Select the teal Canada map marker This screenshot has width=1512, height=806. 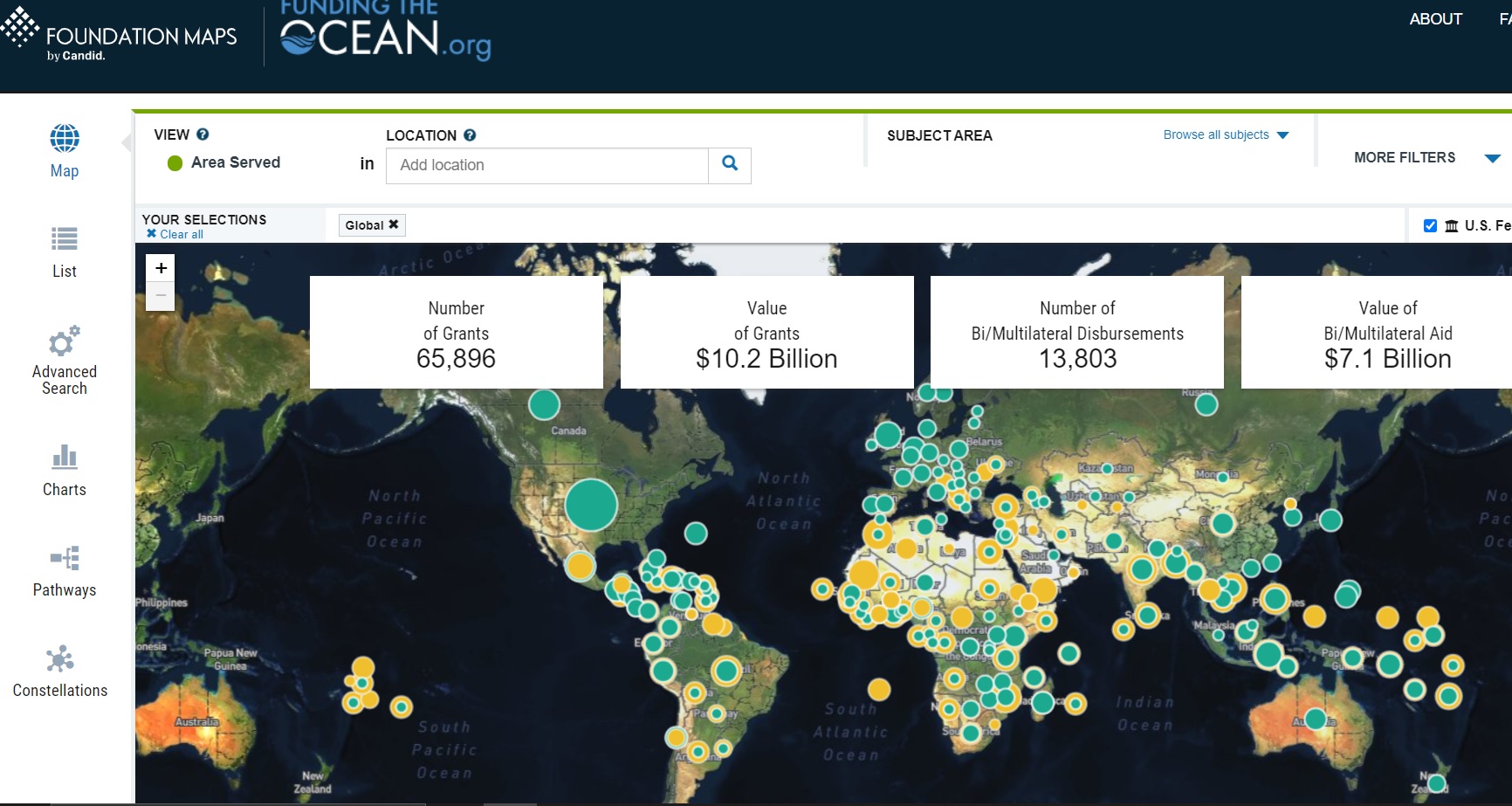tap(544, 404)
